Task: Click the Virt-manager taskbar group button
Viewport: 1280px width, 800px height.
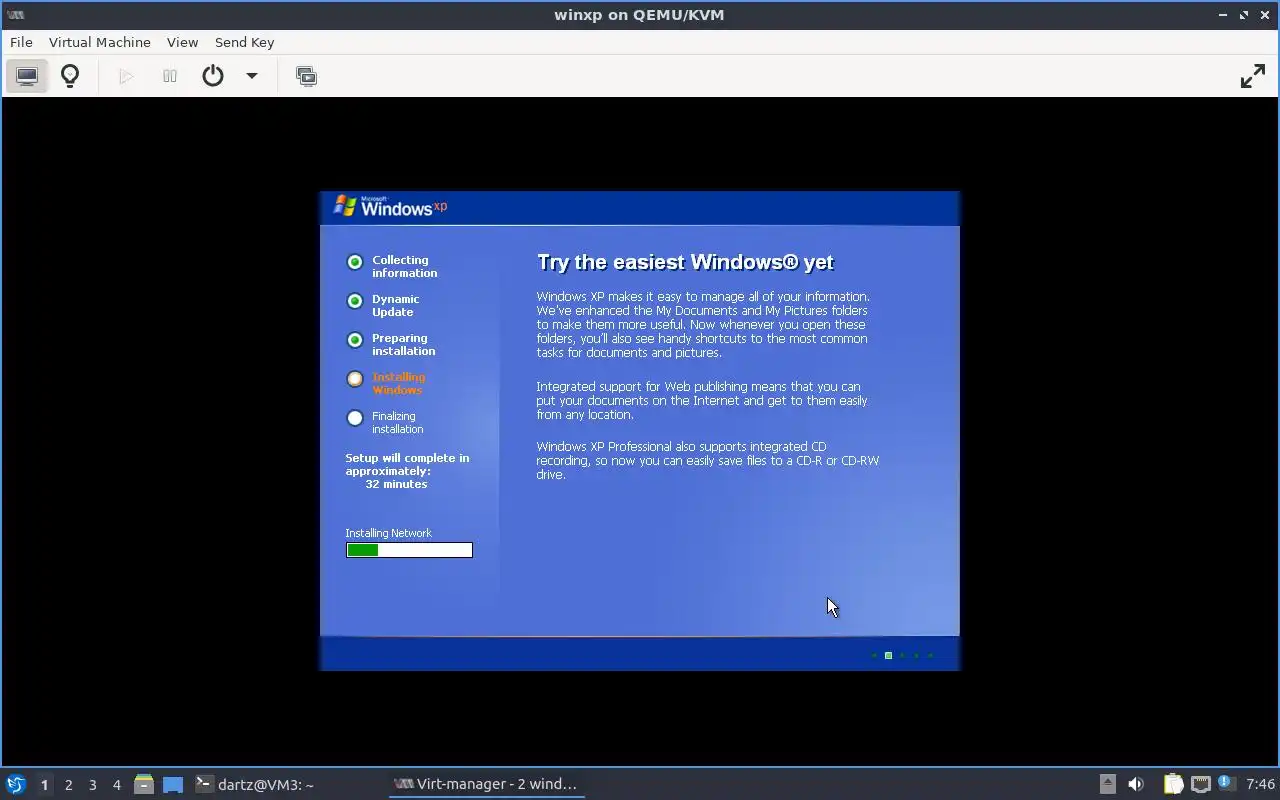Action: coord(486,785)
